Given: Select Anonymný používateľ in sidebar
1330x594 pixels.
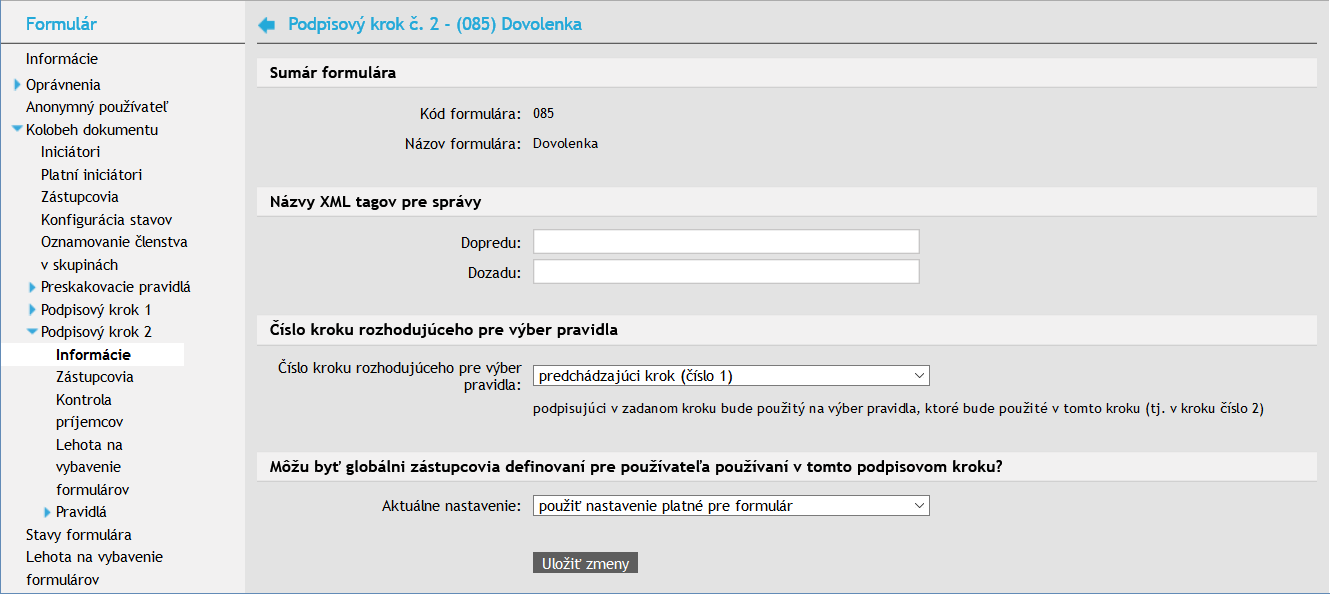Looking at the screenshot, I should (96, 107).
